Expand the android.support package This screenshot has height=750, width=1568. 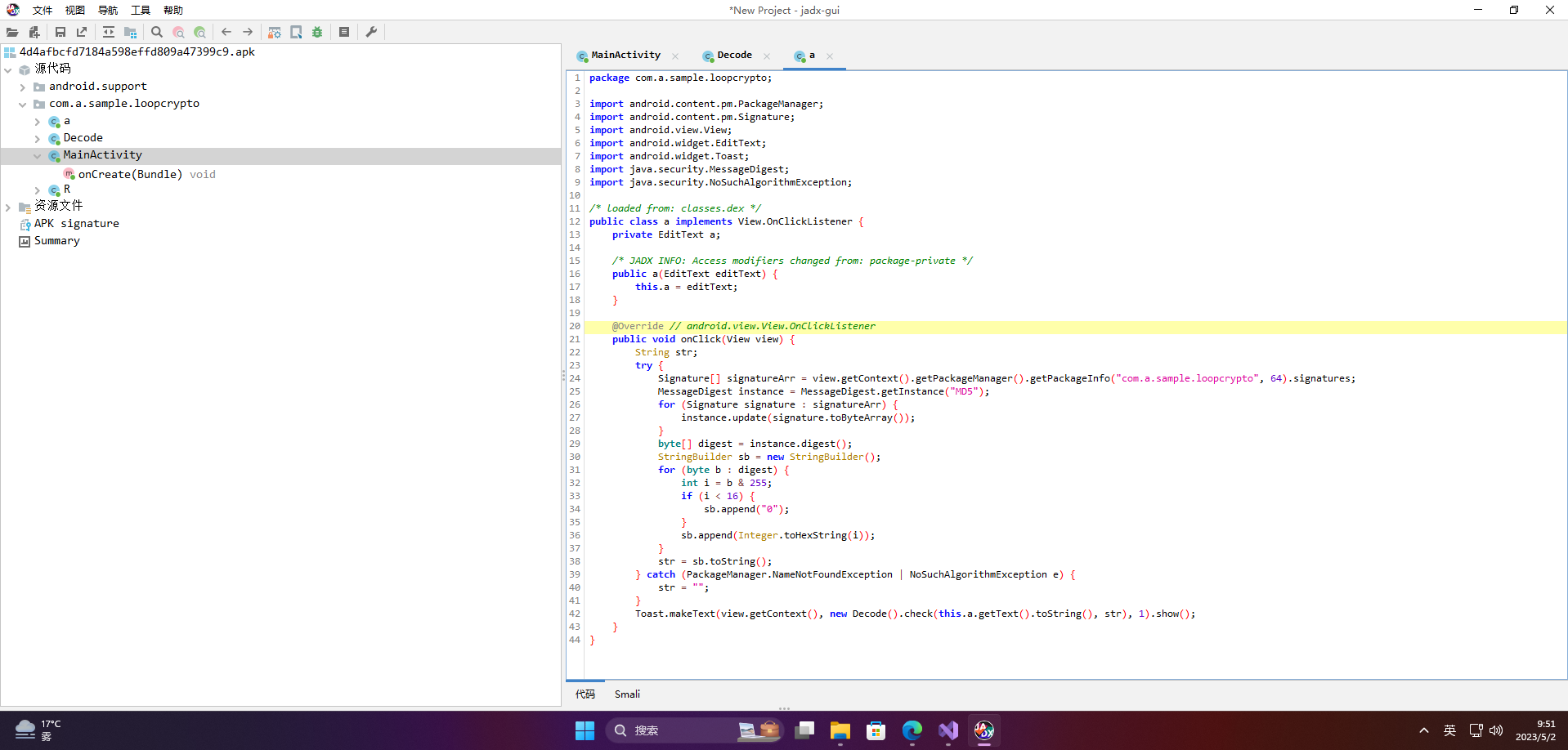23,87
